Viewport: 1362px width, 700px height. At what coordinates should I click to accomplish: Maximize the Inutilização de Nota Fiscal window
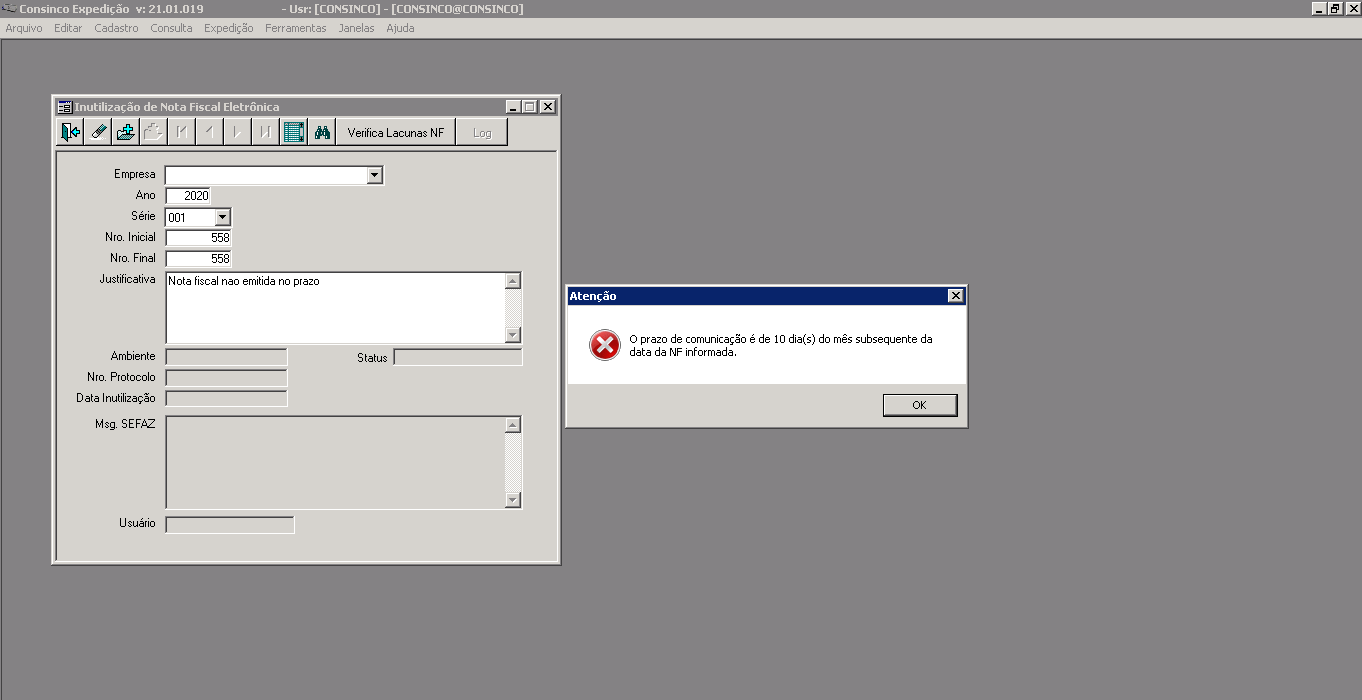[x=530, y=107]
